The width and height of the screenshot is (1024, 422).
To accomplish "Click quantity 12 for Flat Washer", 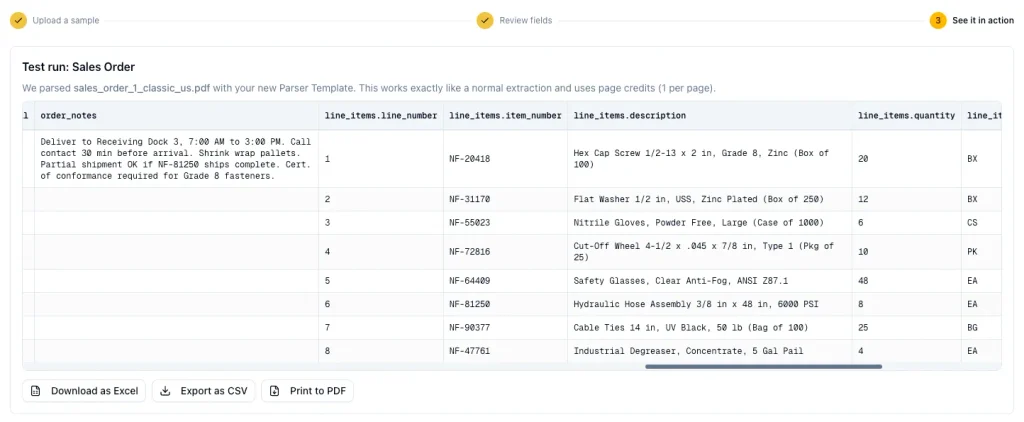I will pyautogui.click(x=906, y=199).
